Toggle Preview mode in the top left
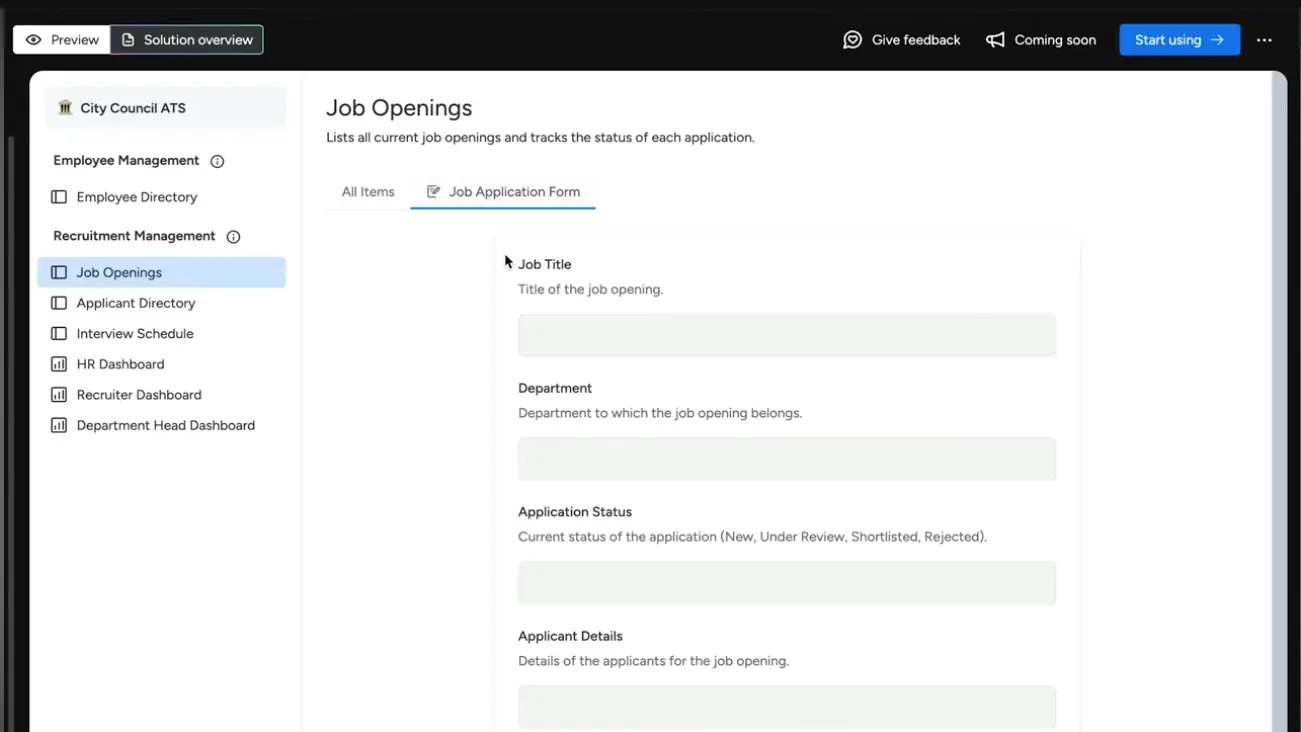The height and width of the screenshot is (732, 1301). [61, 39]
